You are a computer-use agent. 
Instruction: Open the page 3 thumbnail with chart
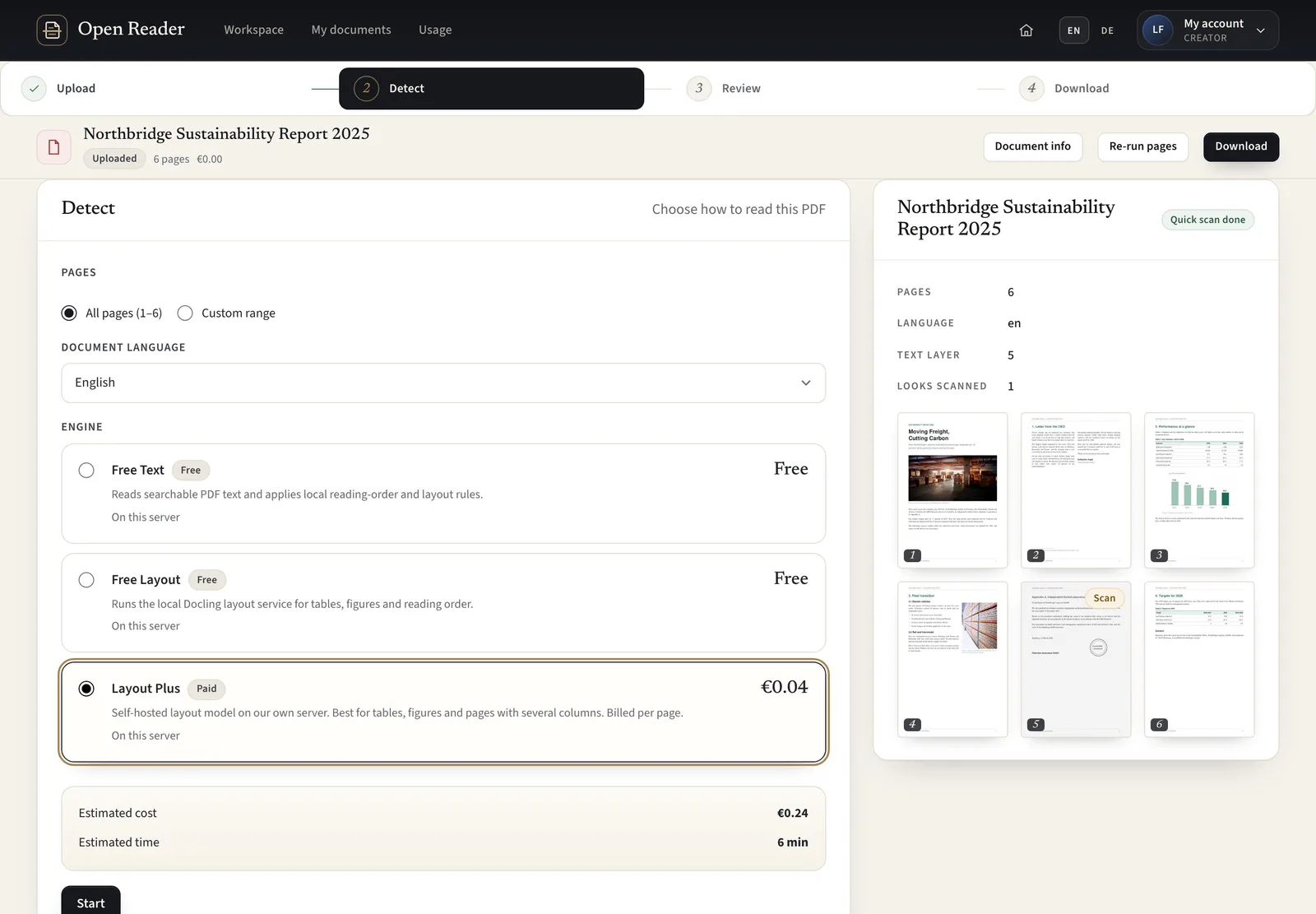pos(1198,490)
